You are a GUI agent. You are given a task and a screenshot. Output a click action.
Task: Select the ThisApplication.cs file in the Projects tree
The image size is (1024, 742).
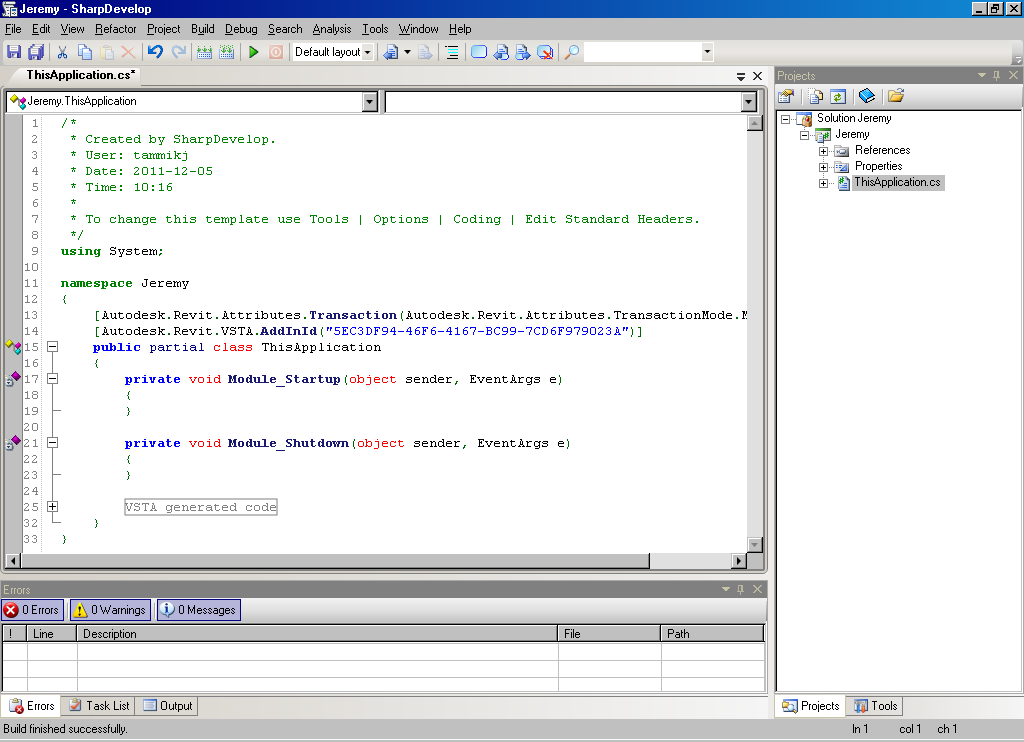pyautogui.click(x=897, y=182)
